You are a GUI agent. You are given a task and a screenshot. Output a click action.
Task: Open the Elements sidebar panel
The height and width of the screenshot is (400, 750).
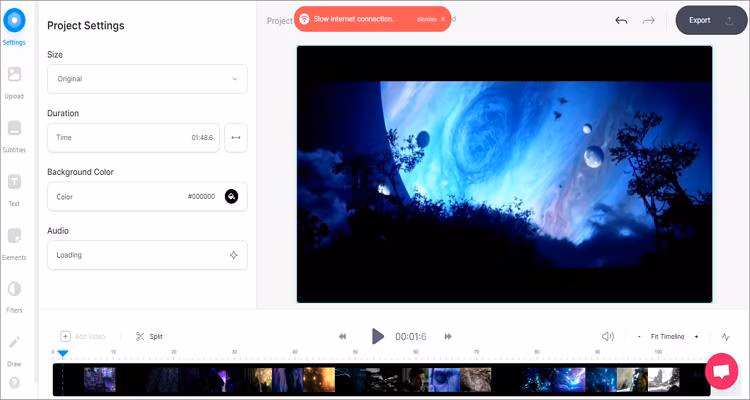point(14,244)
